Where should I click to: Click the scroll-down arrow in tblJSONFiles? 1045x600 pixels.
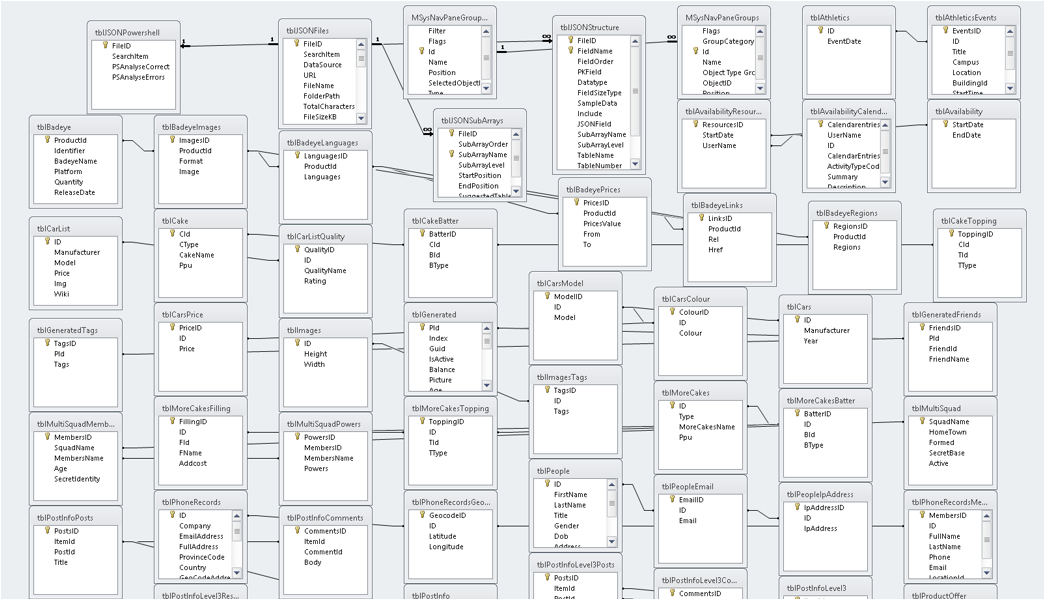tap(361, 118)
